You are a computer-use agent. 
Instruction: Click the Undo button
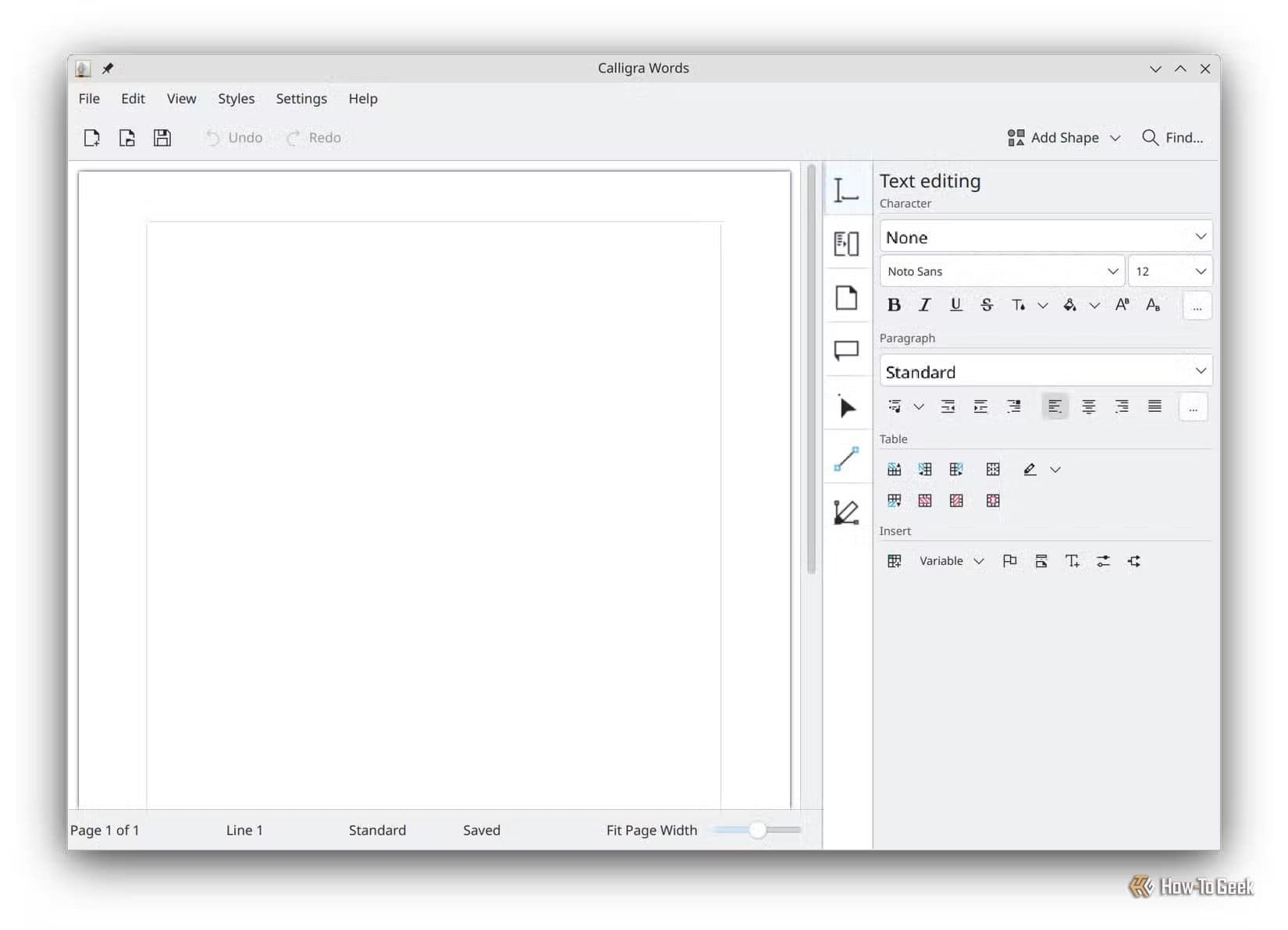pos(234,138)
